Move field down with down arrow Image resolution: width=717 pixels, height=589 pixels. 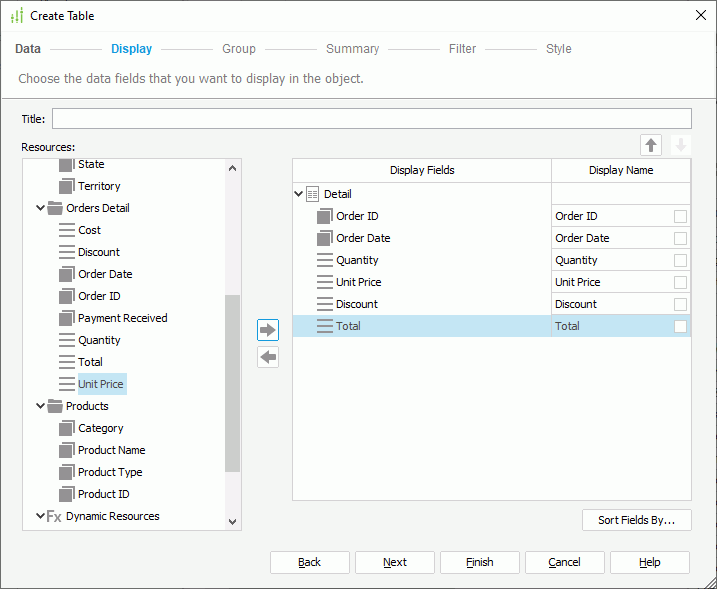[x=681, y=145]
